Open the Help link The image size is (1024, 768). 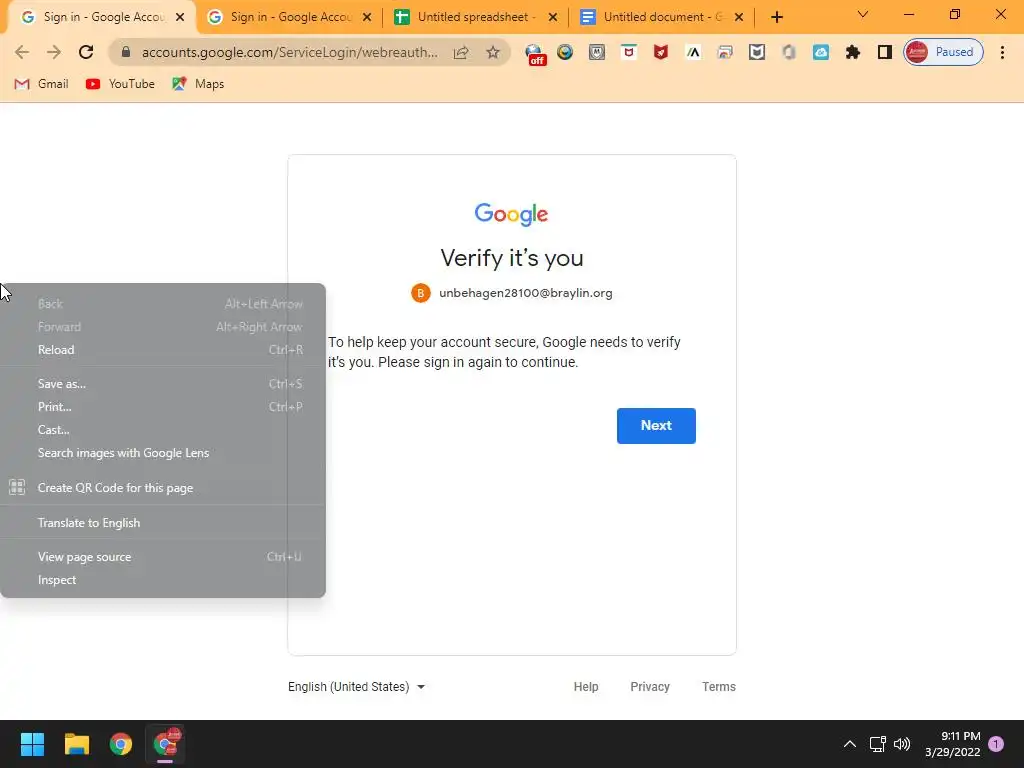click(x=586, y=687)
